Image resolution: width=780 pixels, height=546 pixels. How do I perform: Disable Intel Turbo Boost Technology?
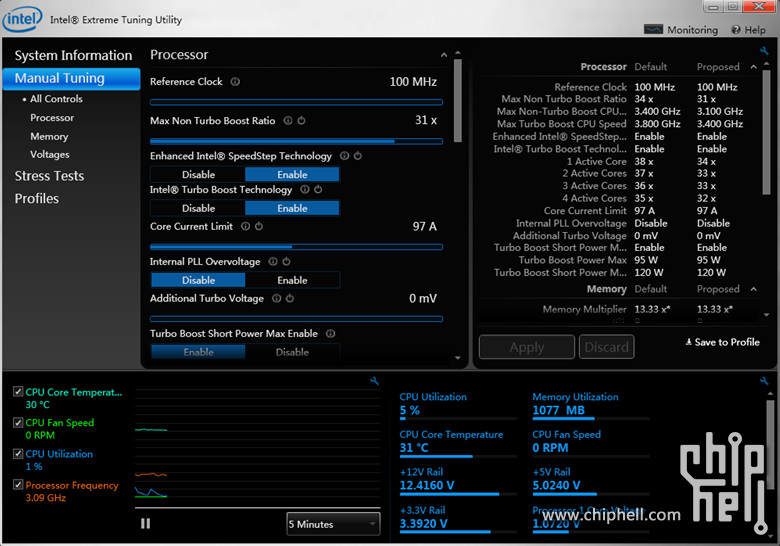[198, 208]
